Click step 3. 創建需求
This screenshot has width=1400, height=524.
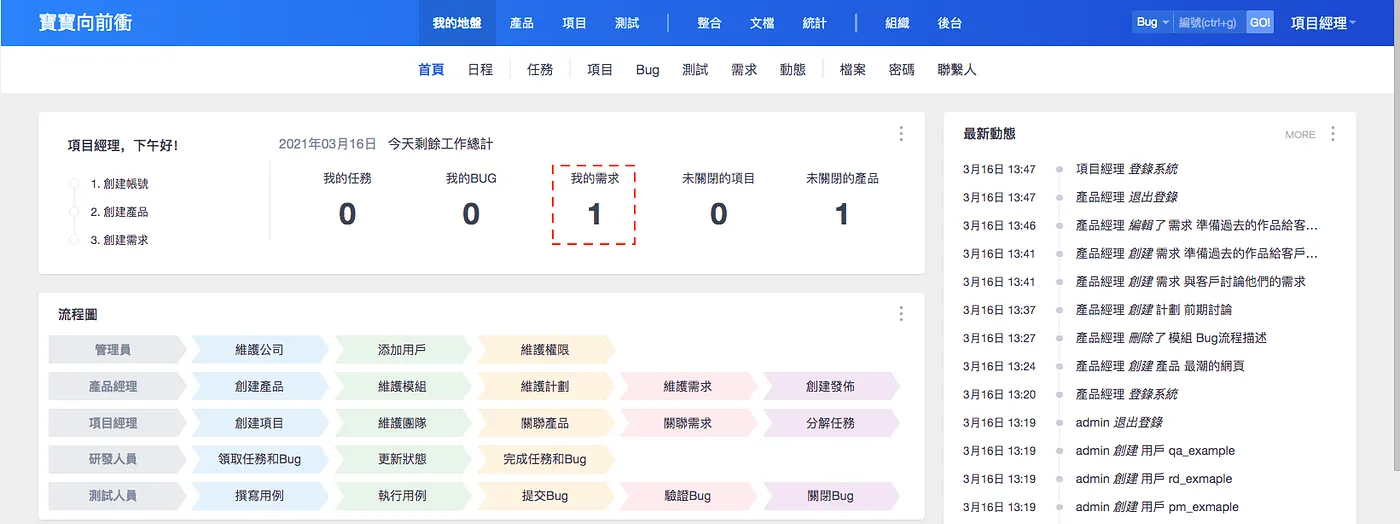(119, 240)
